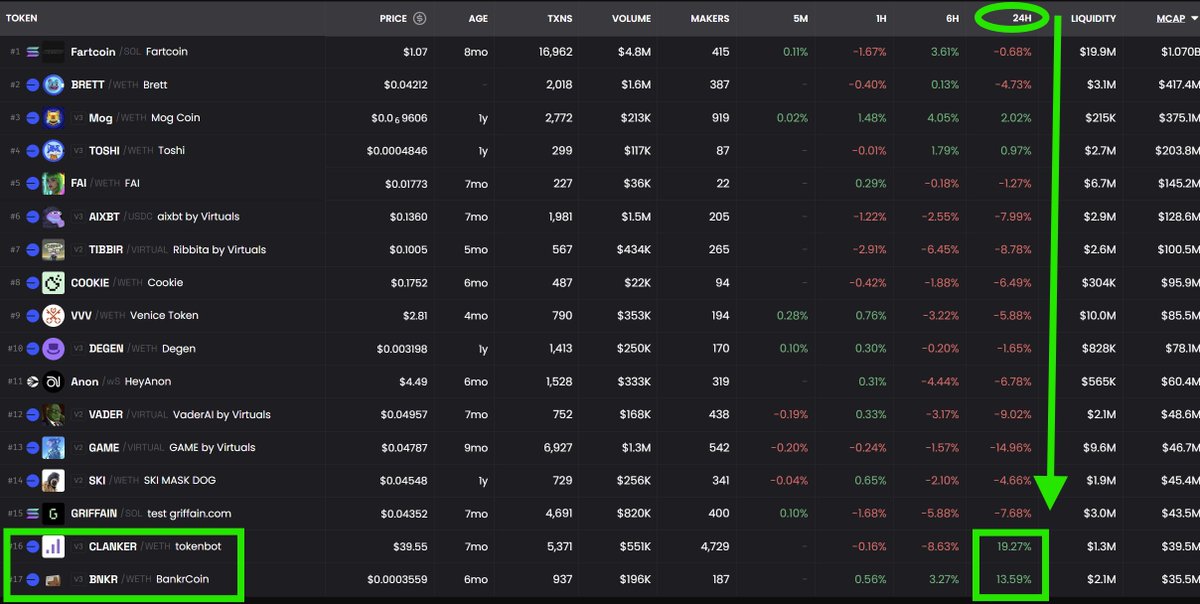Sort by the VOLUME column header

point(631,18)
